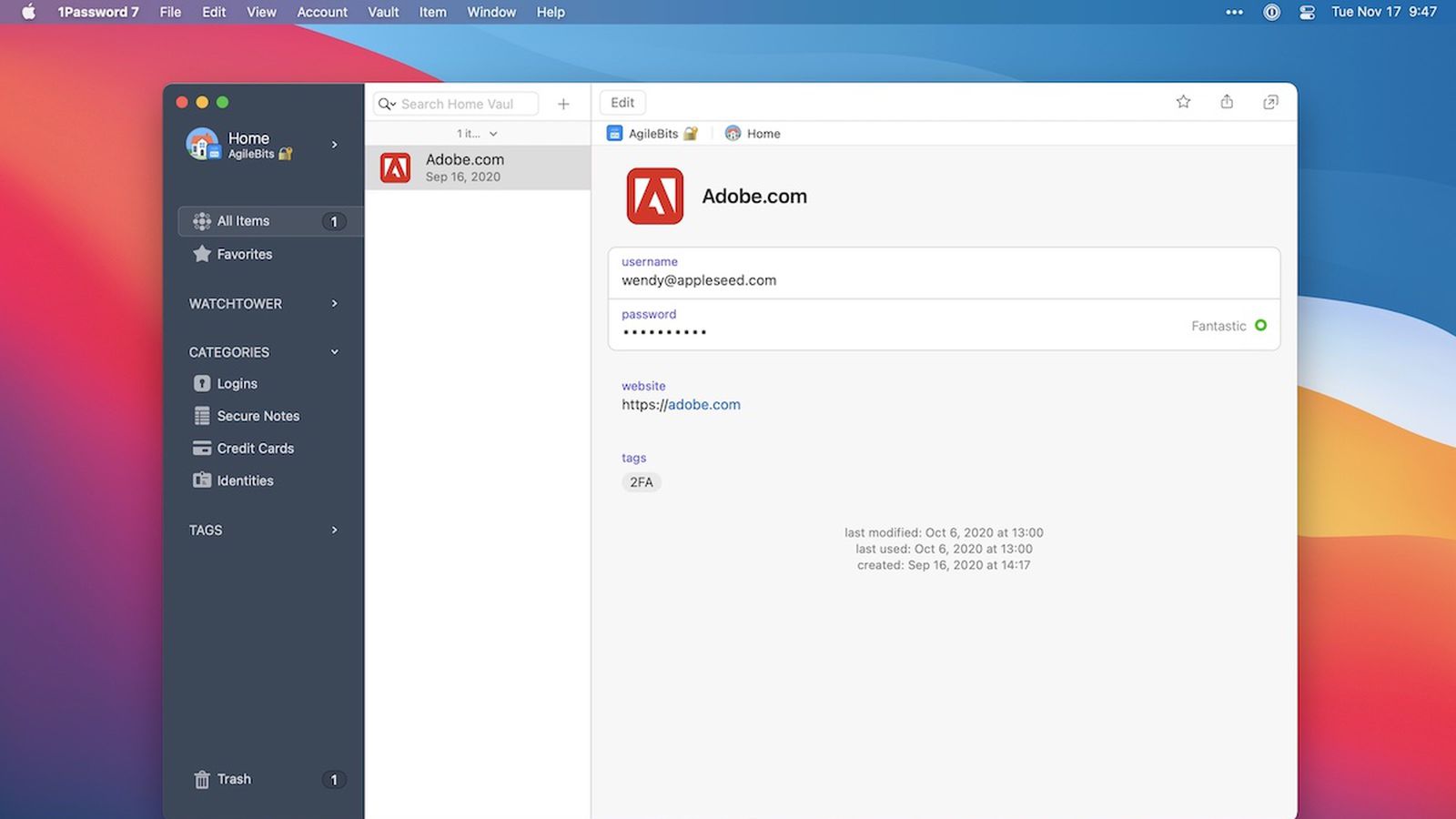This screenshot has height=819, width=1456.
Task: Click the Trash bin icon
Action: coord(202,779)
